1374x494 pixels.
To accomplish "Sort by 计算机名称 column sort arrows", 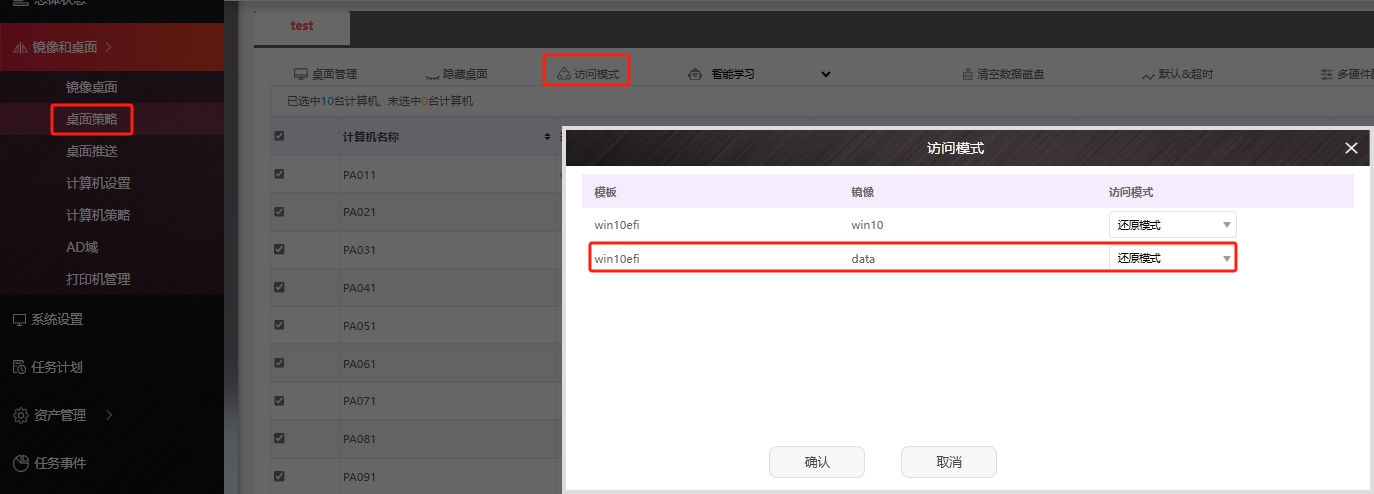I will [x=547, y=136].
